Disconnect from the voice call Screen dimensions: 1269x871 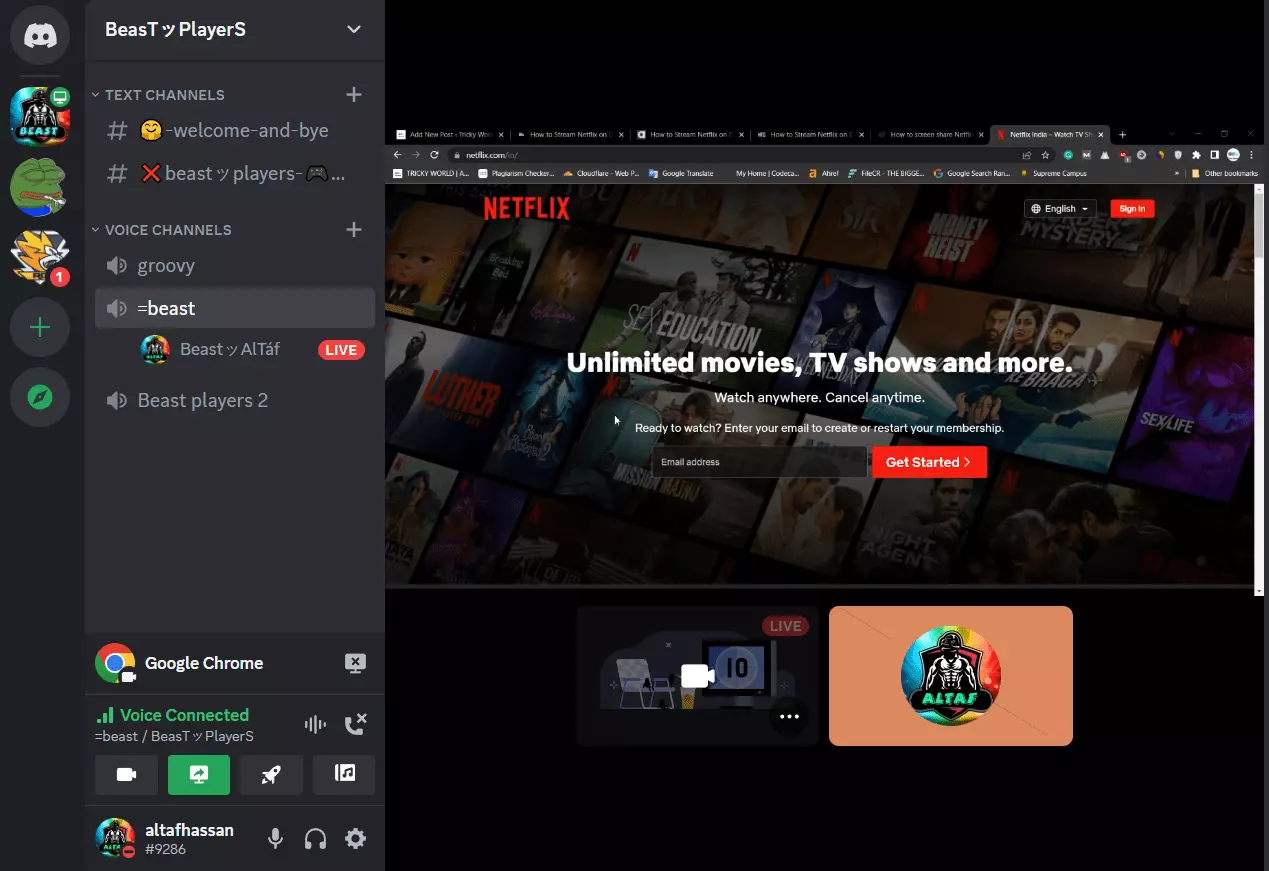coord(356,723)
